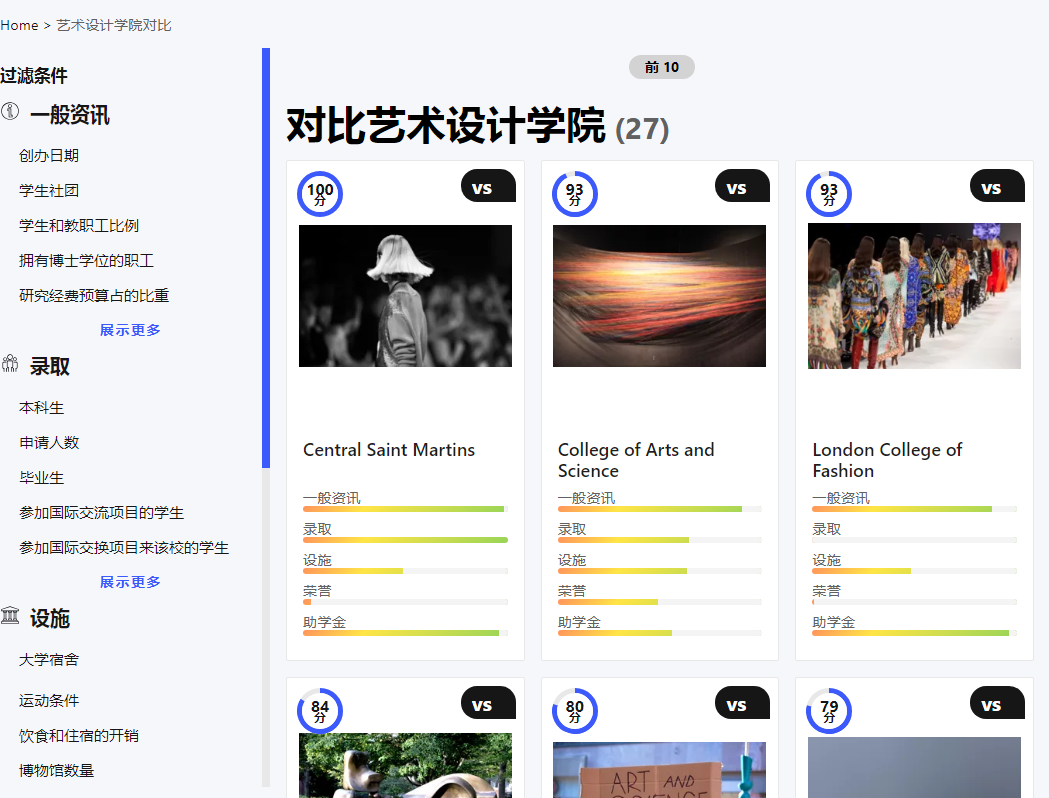Click the 80分 score circle
Screen dimensions: 1049x798
coord(575,711)
